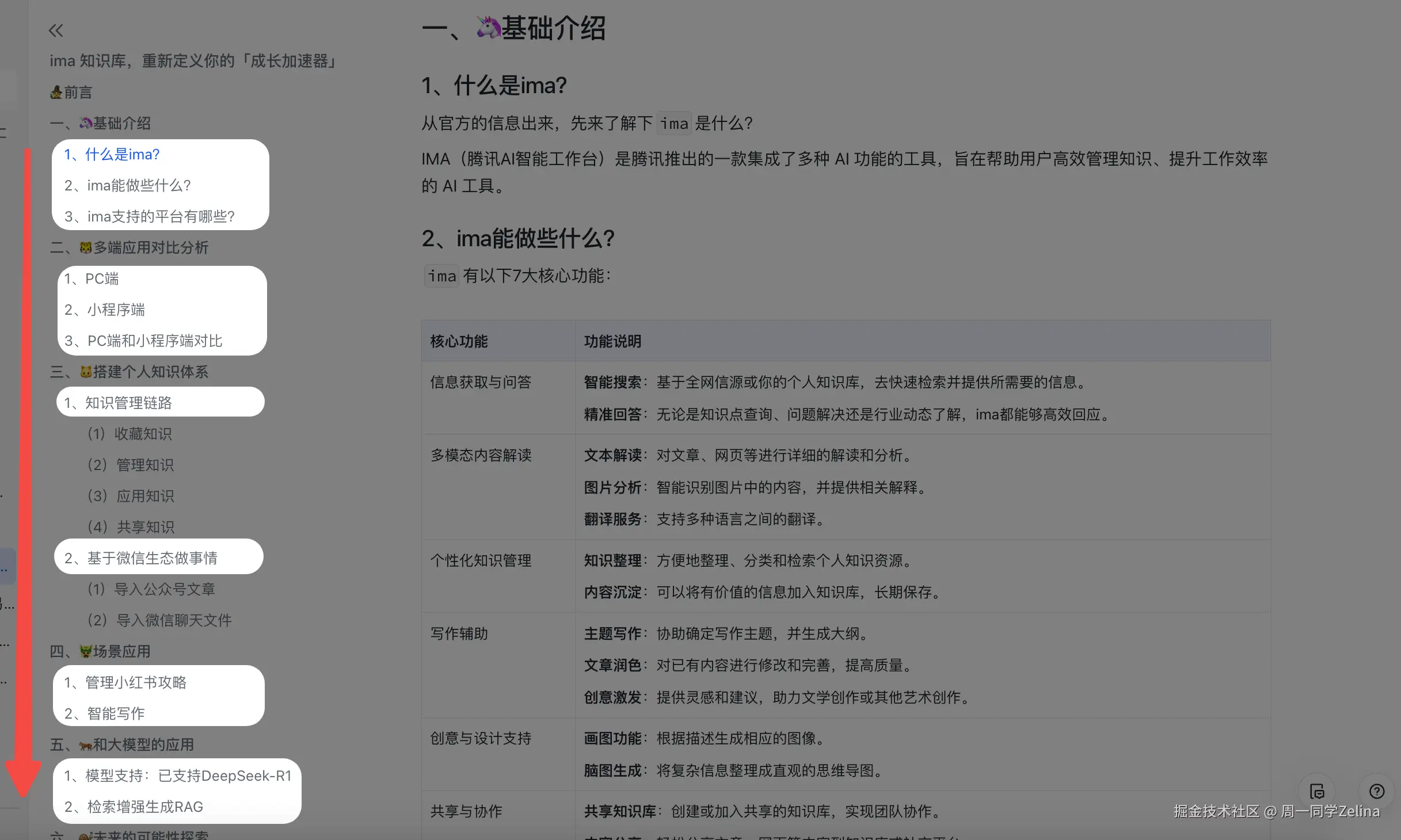This screenshot has width=1401, height=840.
Task: Click table cell 个性化知识管理
Action: (481, 560)
